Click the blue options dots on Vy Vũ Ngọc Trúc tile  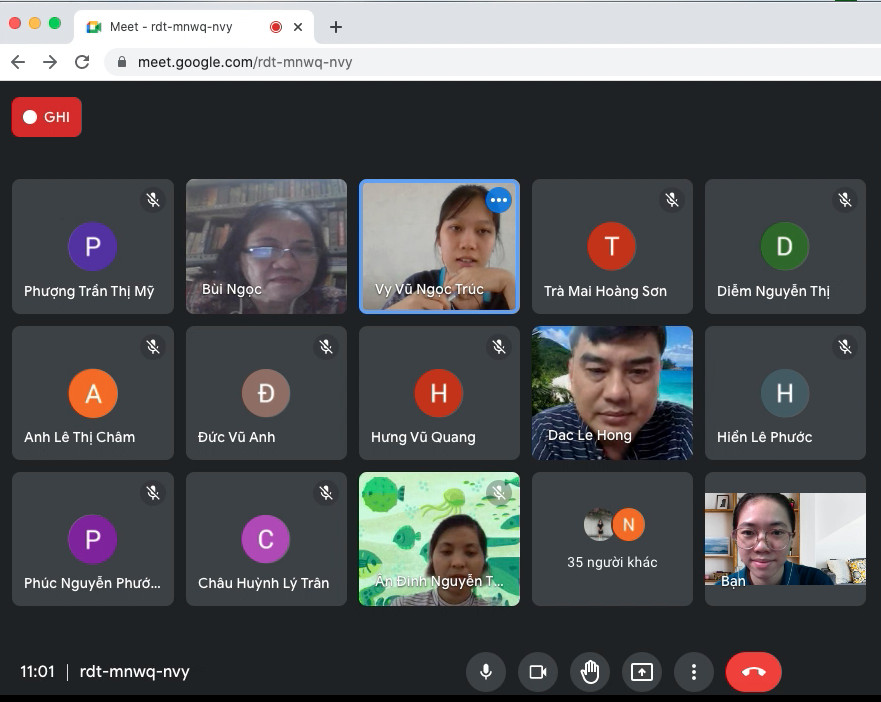(x=498, y=200)
